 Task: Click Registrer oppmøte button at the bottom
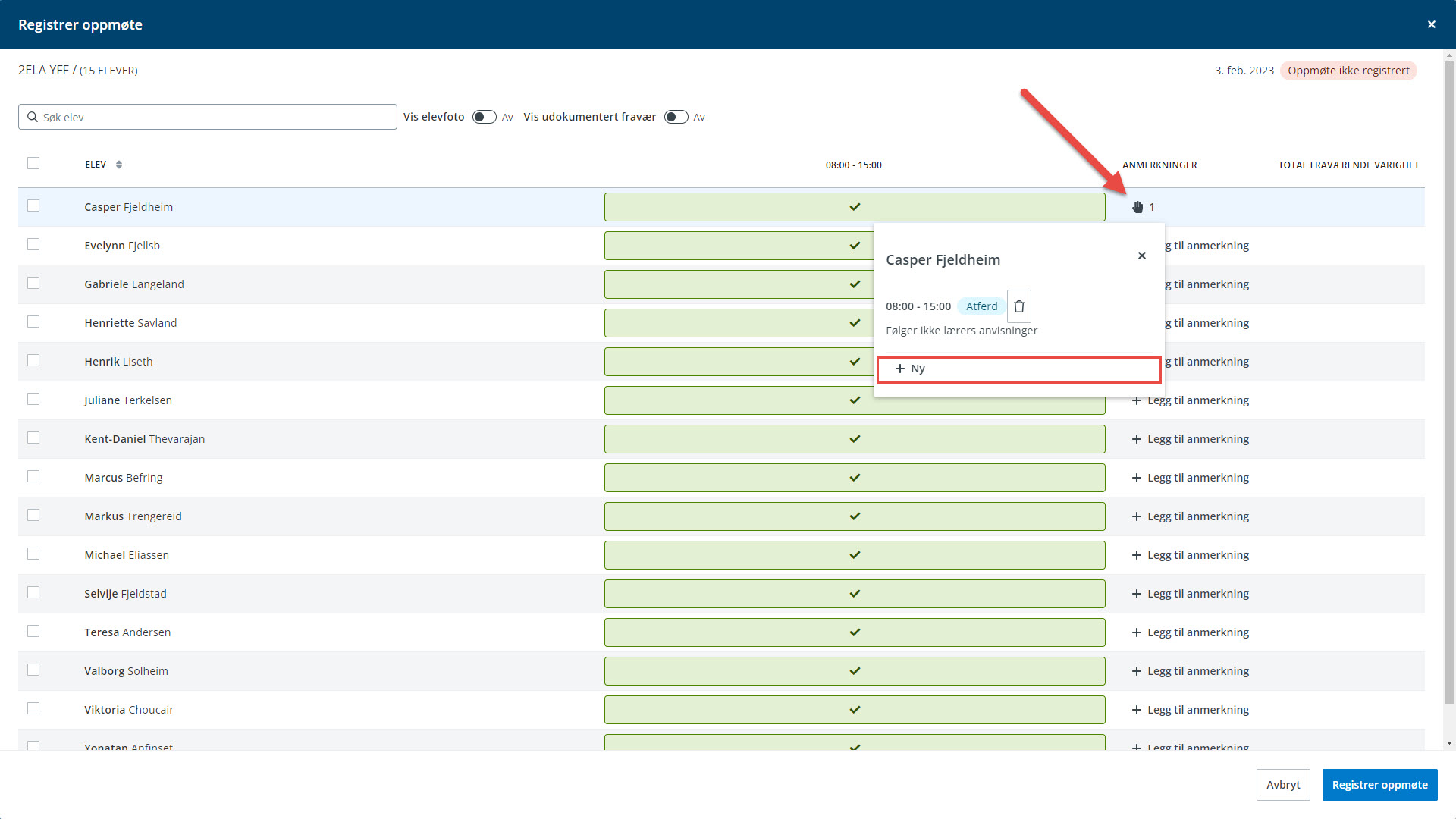[x=1379, y=785]
